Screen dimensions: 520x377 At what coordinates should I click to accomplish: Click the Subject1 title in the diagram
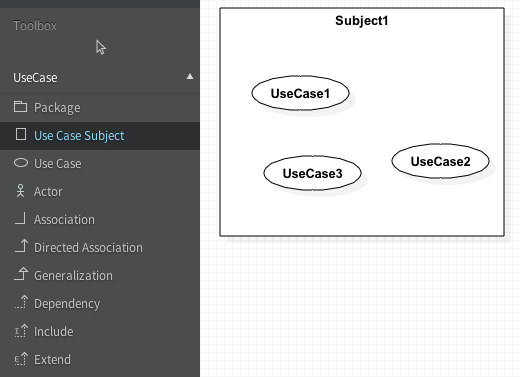(362, 21)
